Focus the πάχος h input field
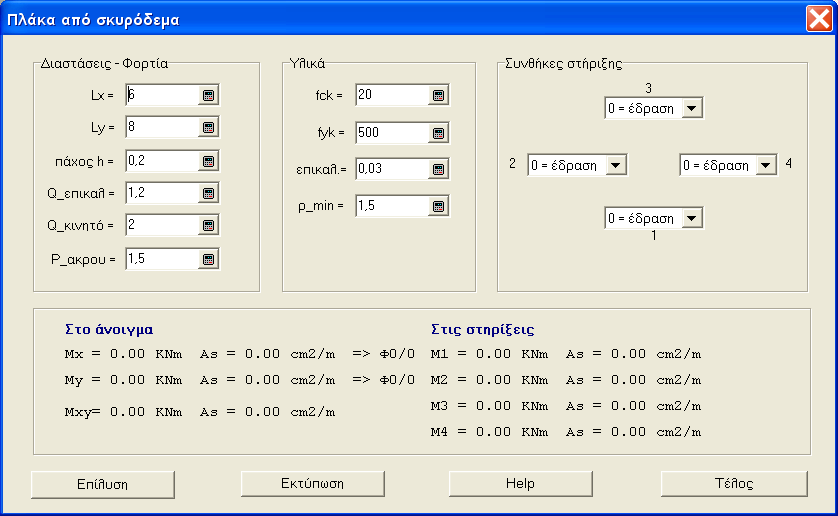This screenshot has height=516, width=838. coord(162,161)
